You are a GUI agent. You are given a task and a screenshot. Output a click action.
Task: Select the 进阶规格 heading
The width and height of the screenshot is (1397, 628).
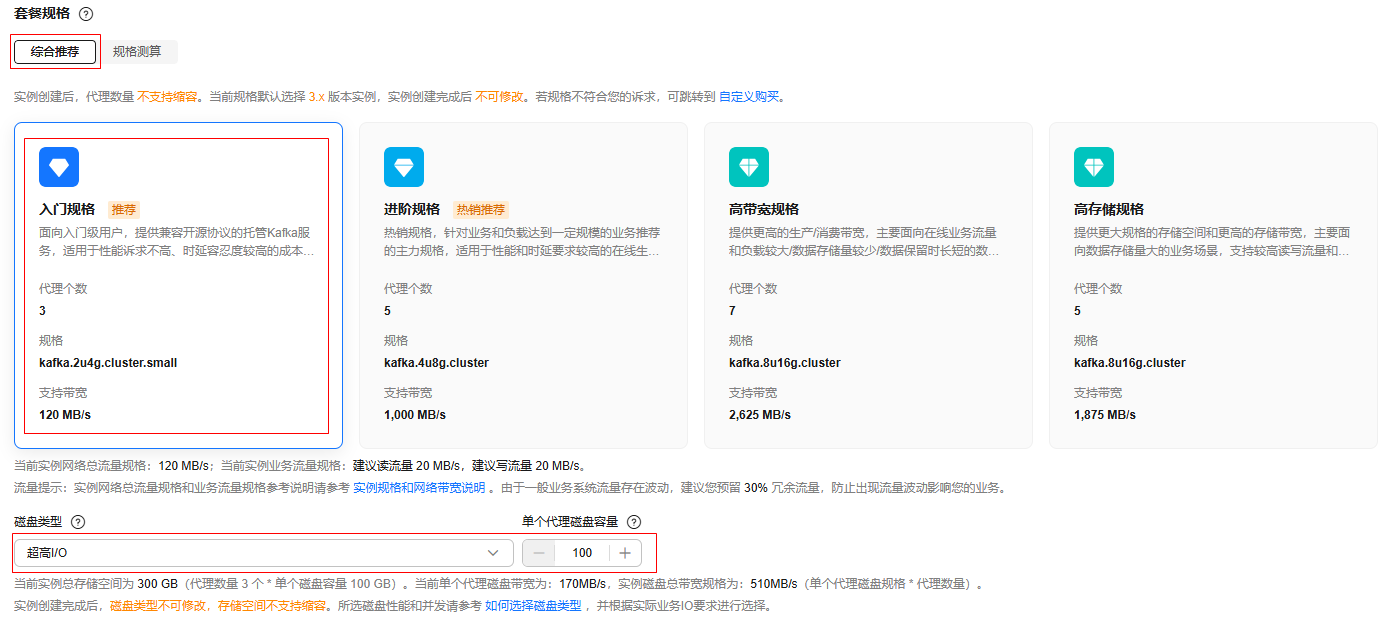412,209
